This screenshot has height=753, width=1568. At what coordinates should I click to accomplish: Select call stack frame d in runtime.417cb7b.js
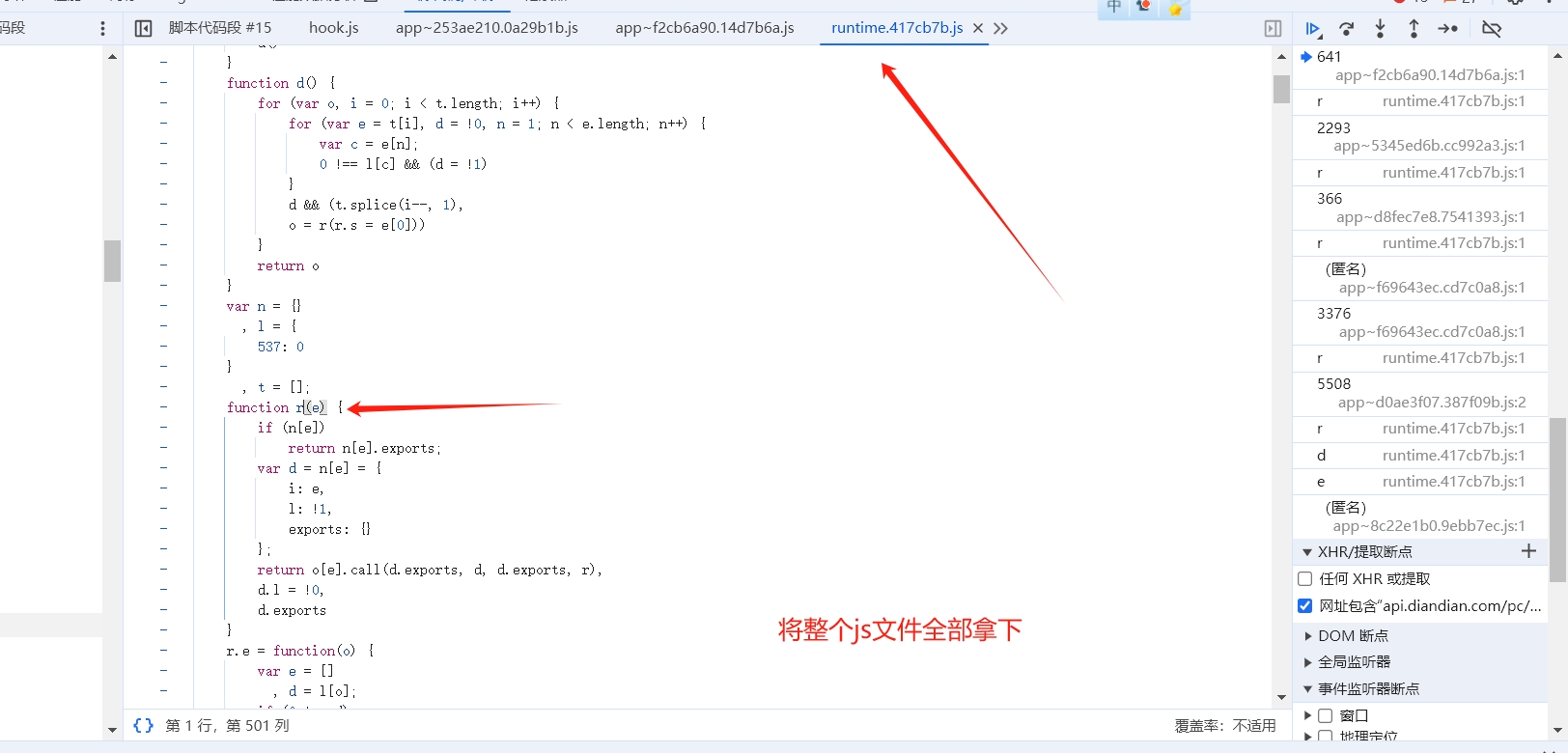(x=1420, y=455)
